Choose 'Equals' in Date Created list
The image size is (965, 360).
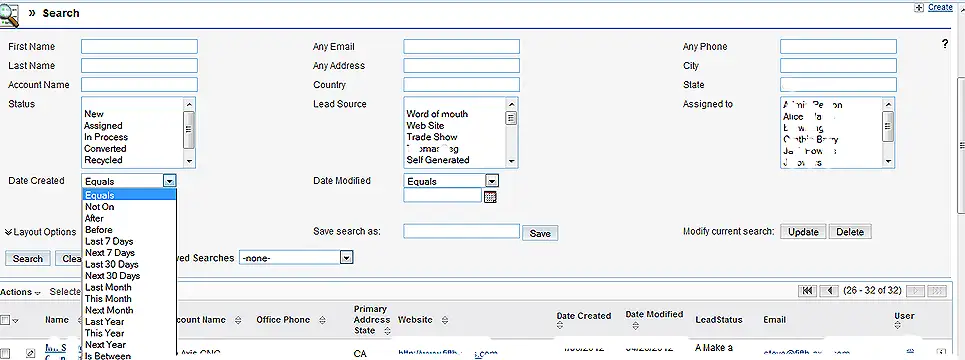129,195
